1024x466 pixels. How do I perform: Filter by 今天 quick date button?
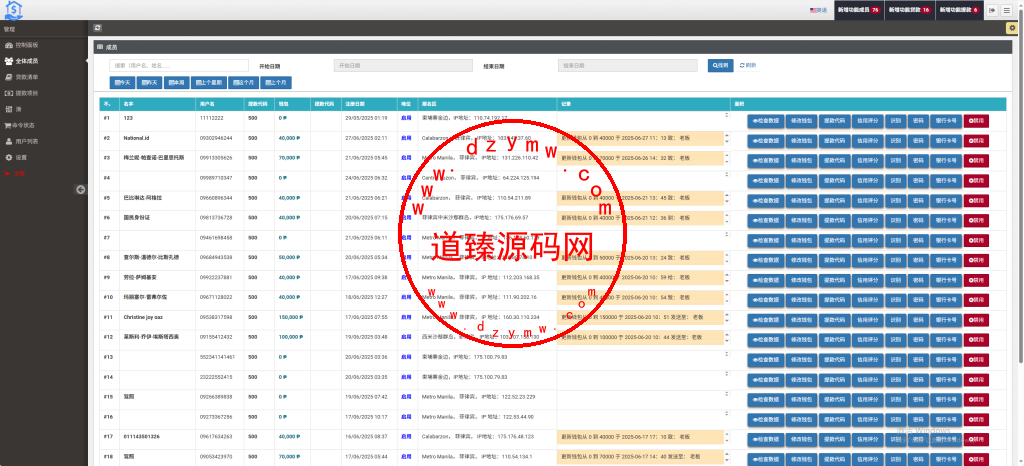[x=123, y=83]
